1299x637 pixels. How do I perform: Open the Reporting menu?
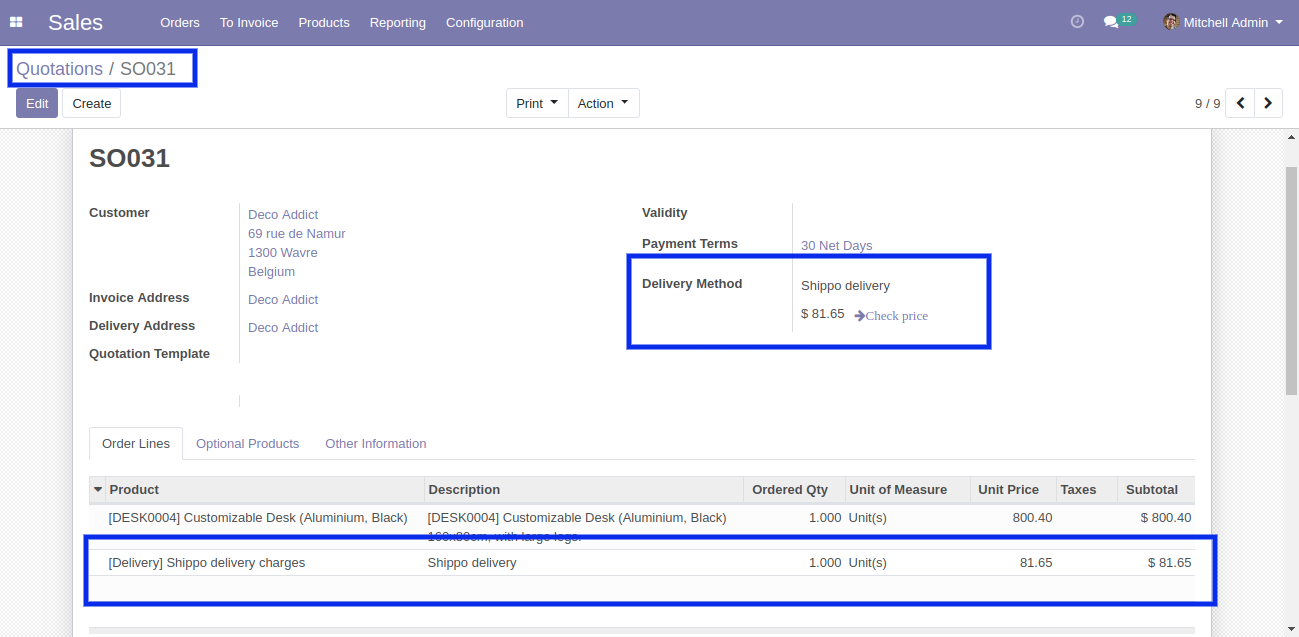[398, 22]
